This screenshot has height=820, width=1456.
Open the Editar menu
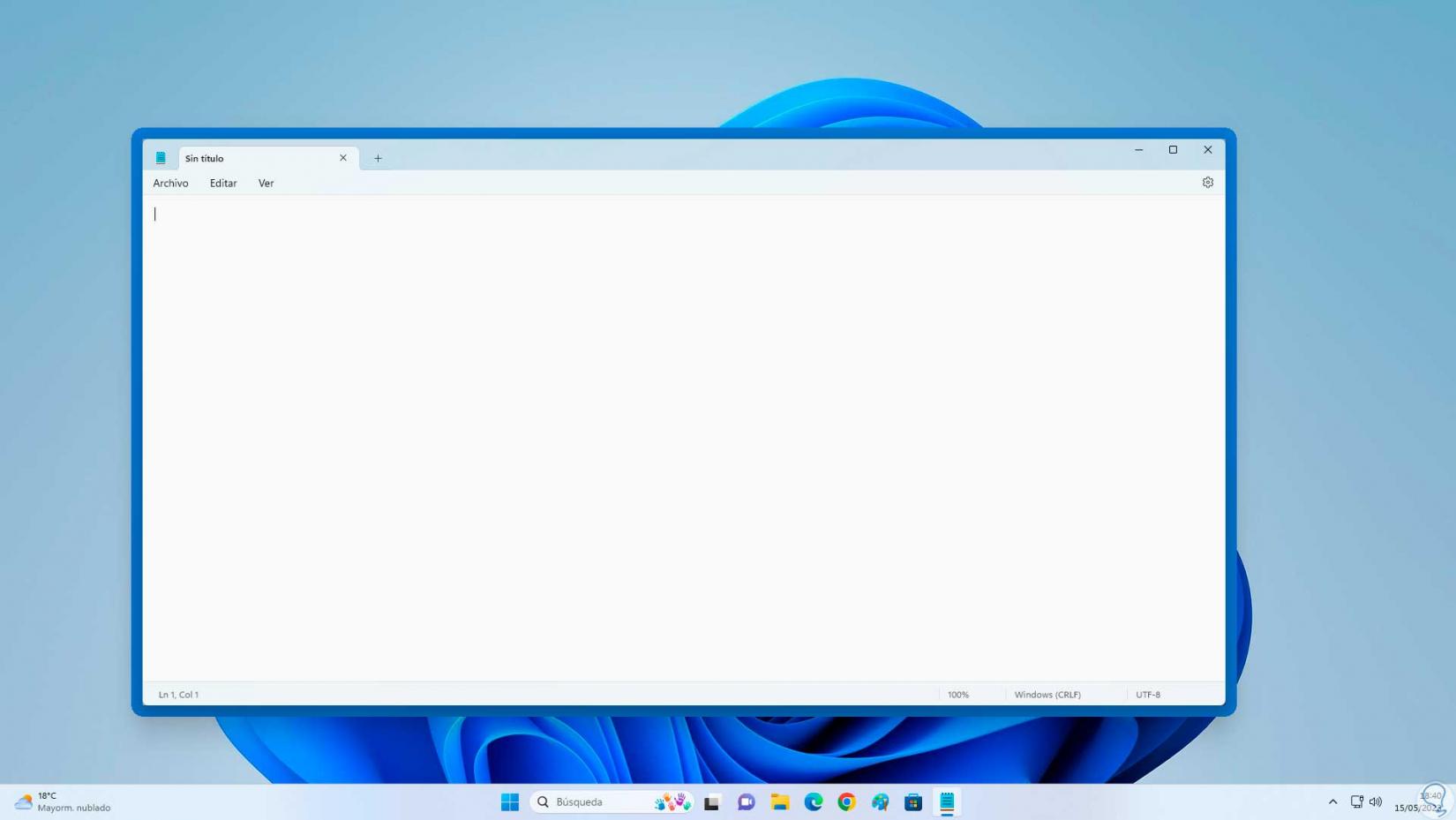(x=223, y=184)
